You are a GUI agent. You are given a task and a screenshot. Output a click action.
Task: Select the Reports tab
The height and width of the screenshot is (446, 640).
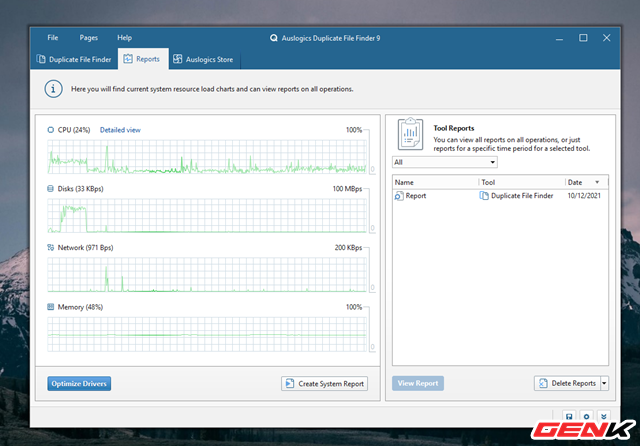pos(143,59)
